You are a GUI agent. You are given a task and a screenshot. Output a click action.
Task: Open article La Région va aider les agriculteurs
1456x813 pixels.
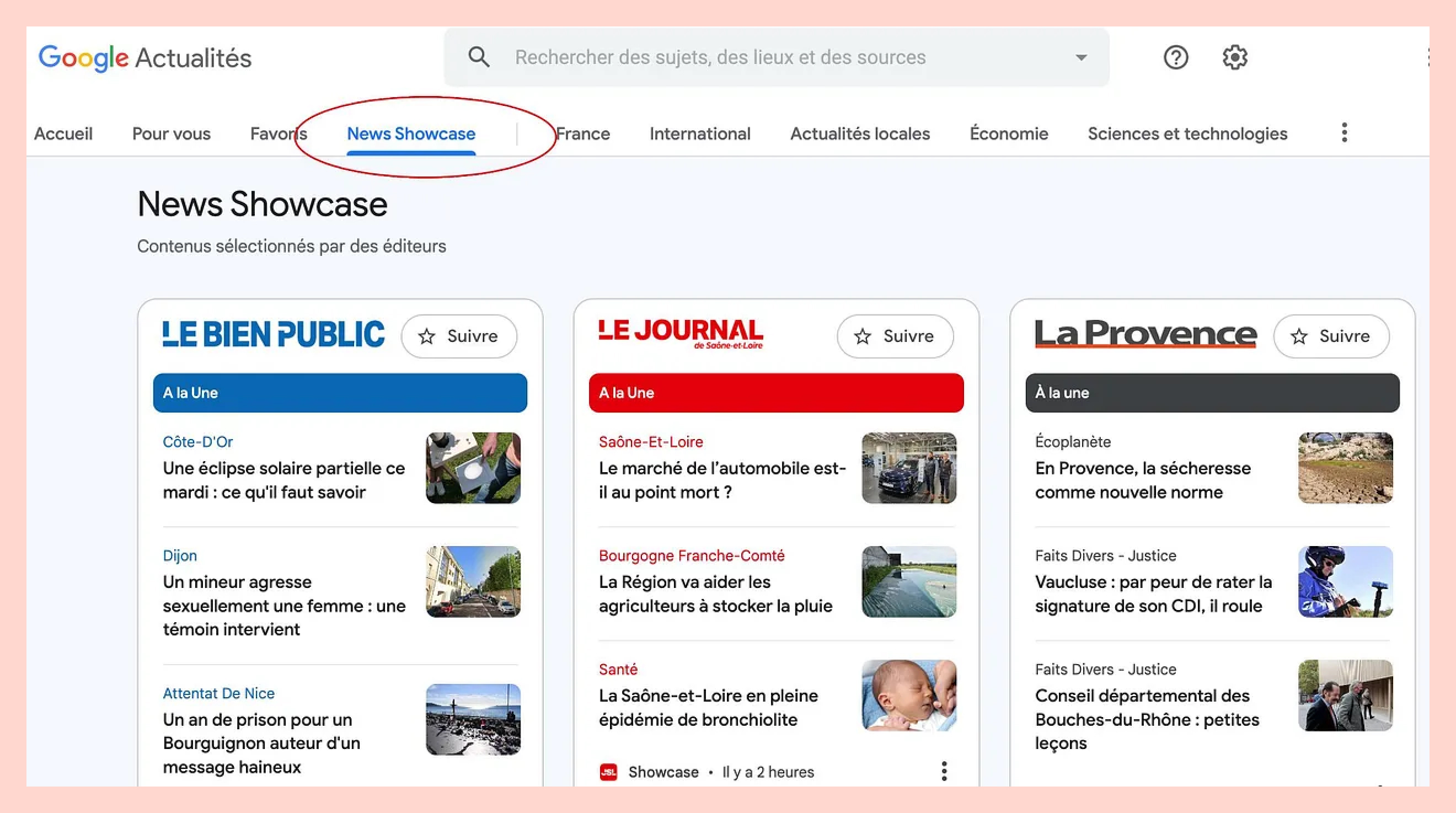point(715,593)
